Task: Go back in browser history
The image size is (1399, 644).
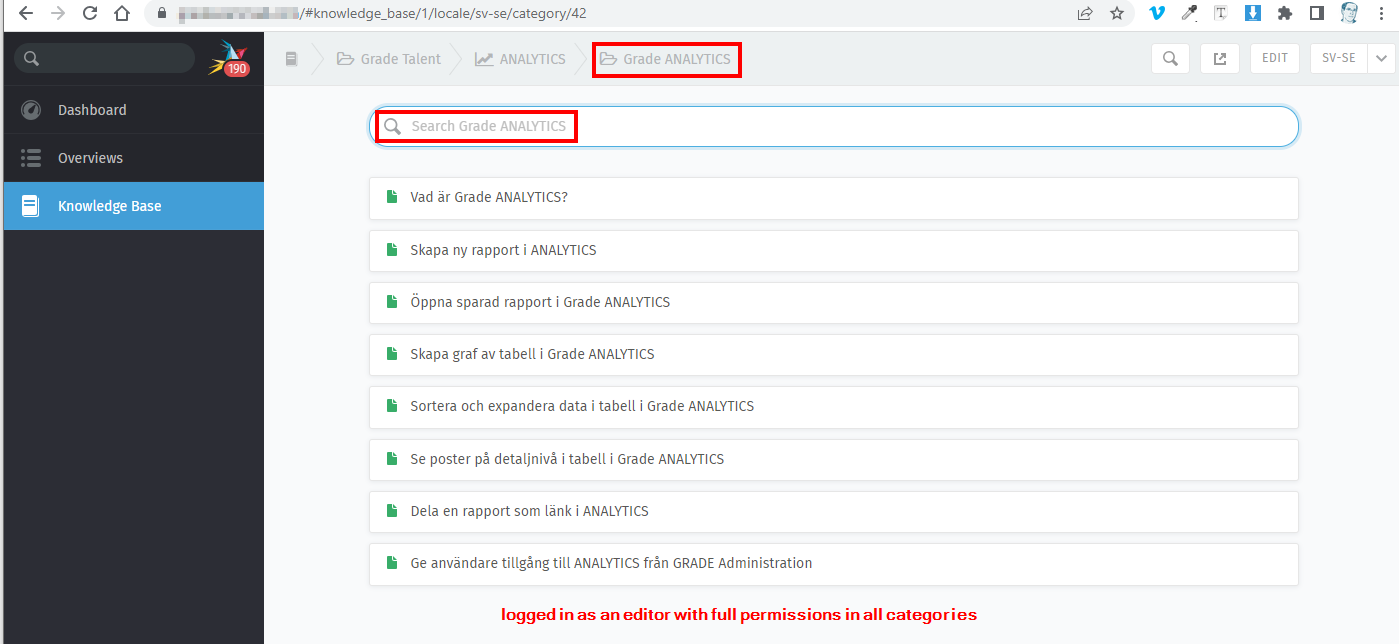Action: [x=25, y=13]
